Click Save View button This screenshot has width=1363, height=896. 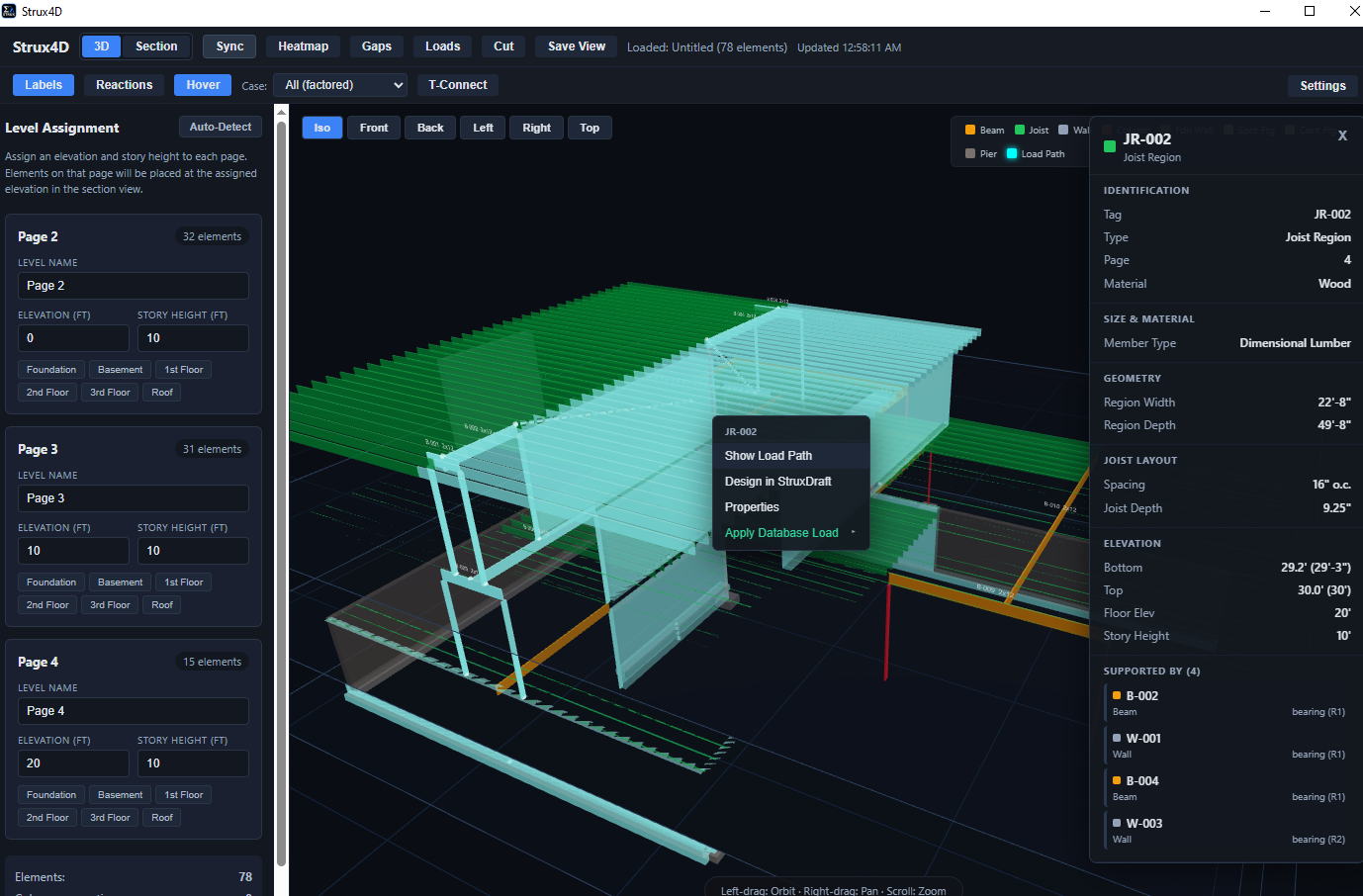coord(577,46)
